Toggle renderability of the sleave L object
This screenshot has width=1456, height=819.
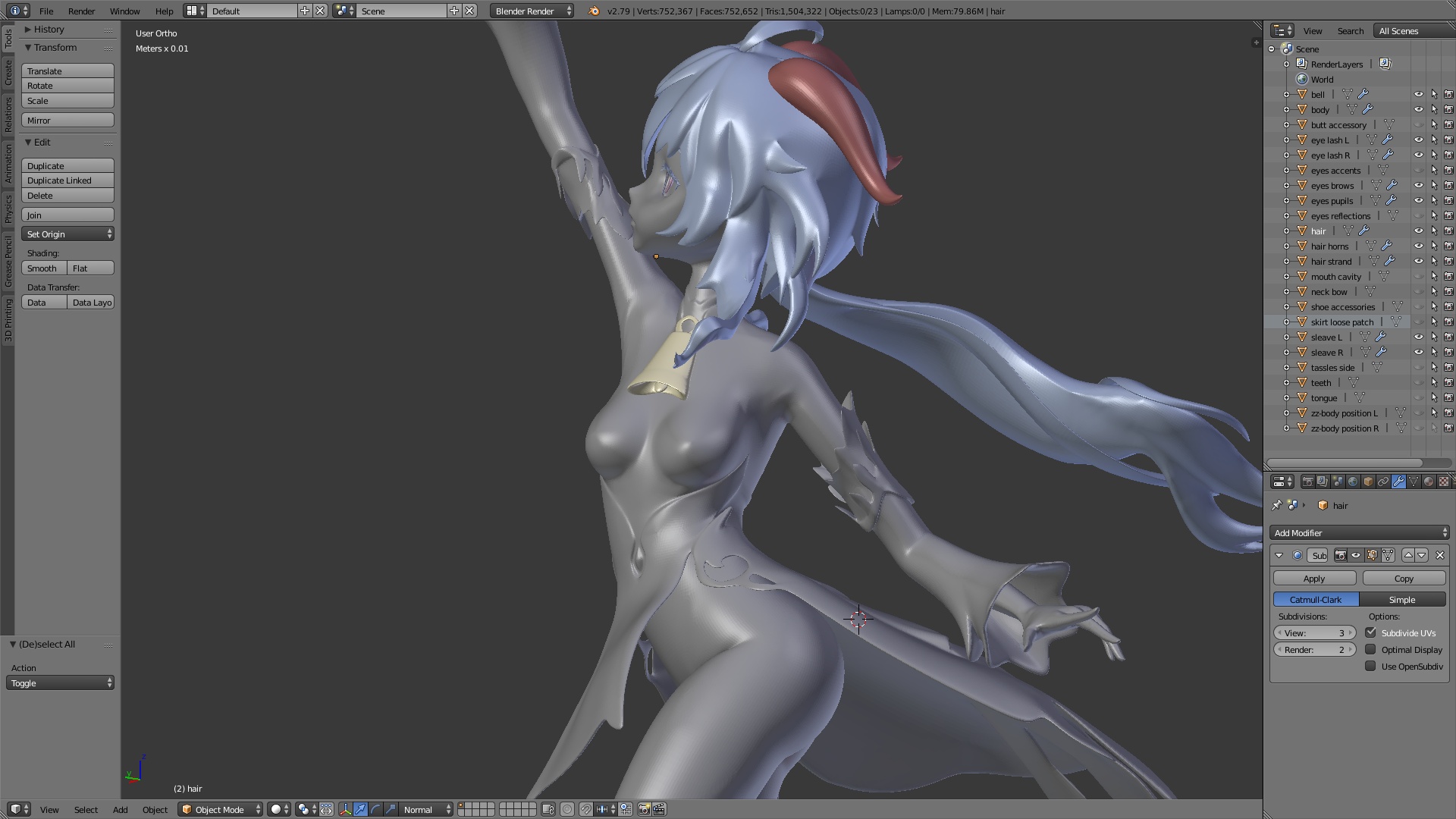coord(1448,337)
